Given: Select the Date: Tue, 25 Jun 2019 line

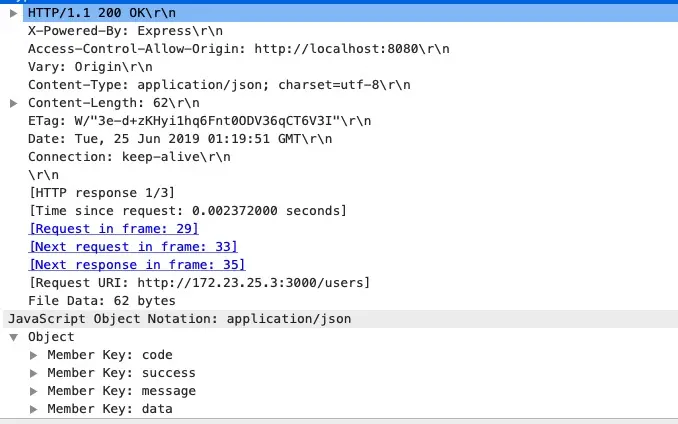Looking at the screenshot, I should 180,139.
